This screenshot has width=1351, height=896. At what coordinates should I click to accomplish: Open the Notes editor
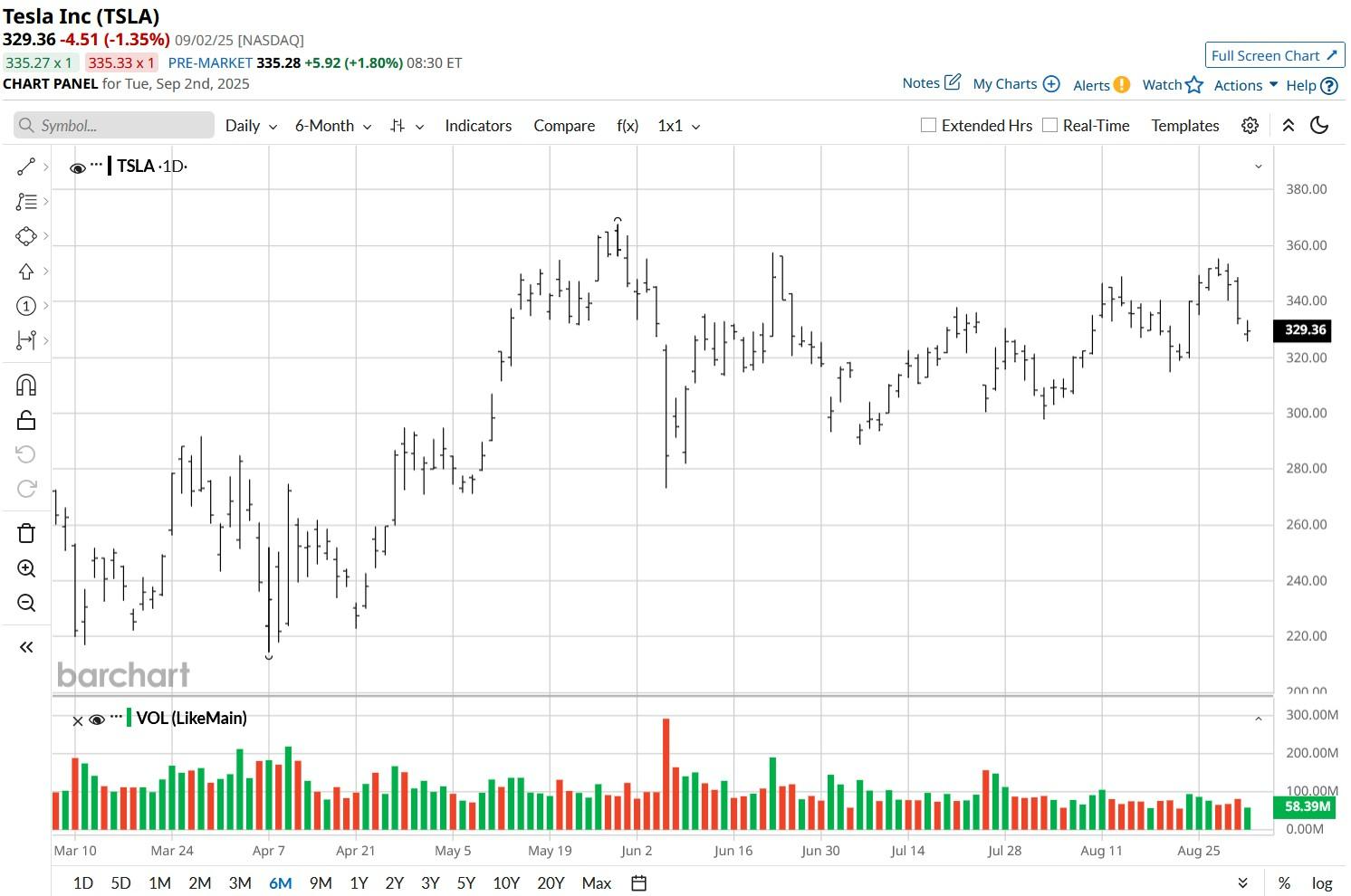point(932,83)
